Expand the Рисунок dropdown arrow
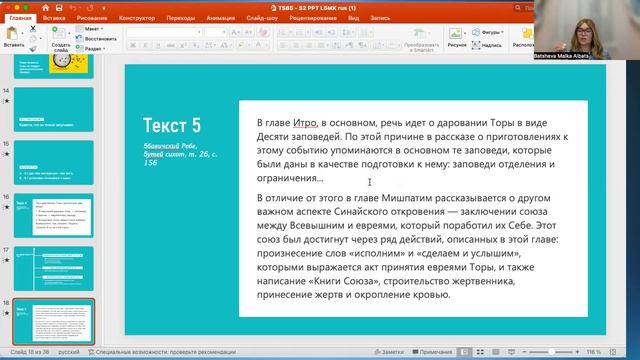This screenshot has height=360, width=640. tap(465, 33)
